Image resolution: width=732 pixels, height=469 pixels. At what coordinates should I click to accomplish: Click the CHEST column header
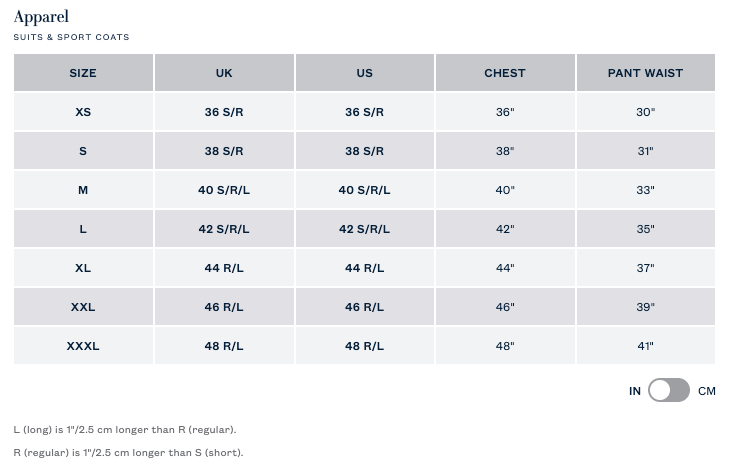(505, 73)
